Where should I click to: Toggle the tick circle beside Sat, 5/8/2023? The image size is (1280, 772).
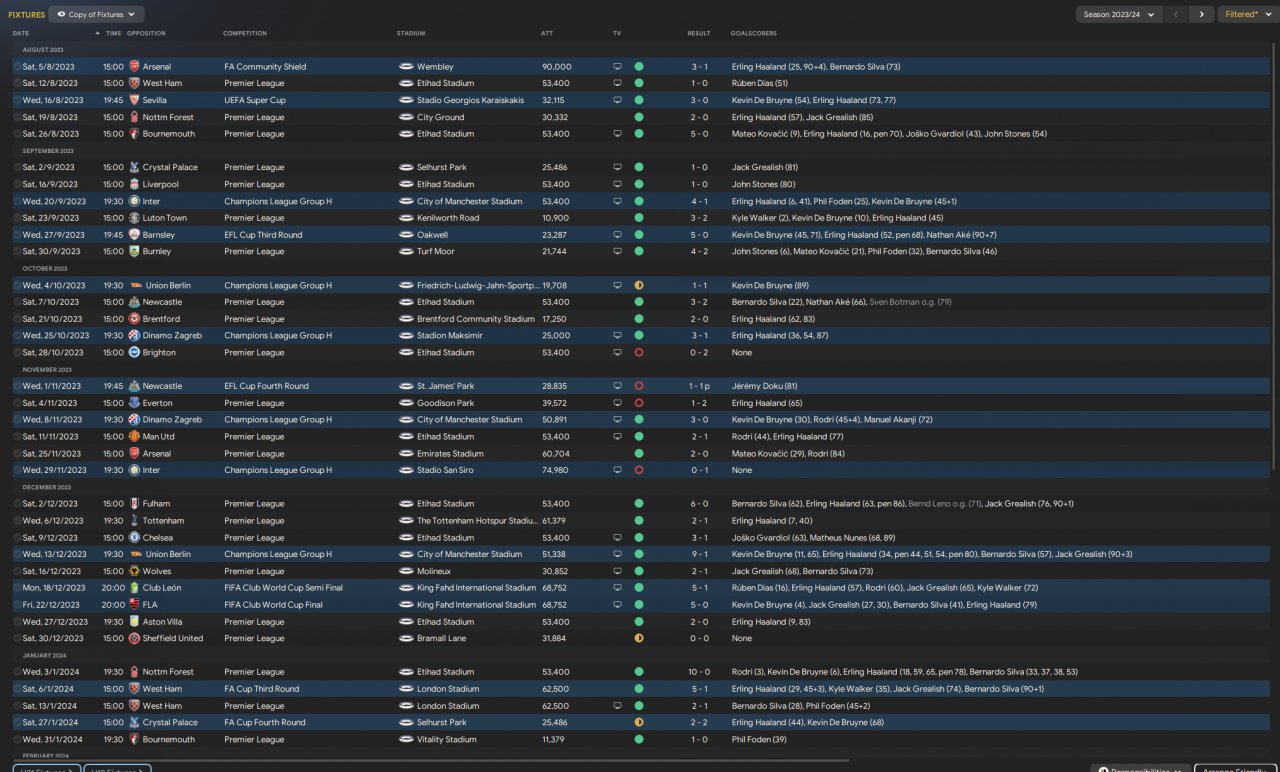coord(17,67)
